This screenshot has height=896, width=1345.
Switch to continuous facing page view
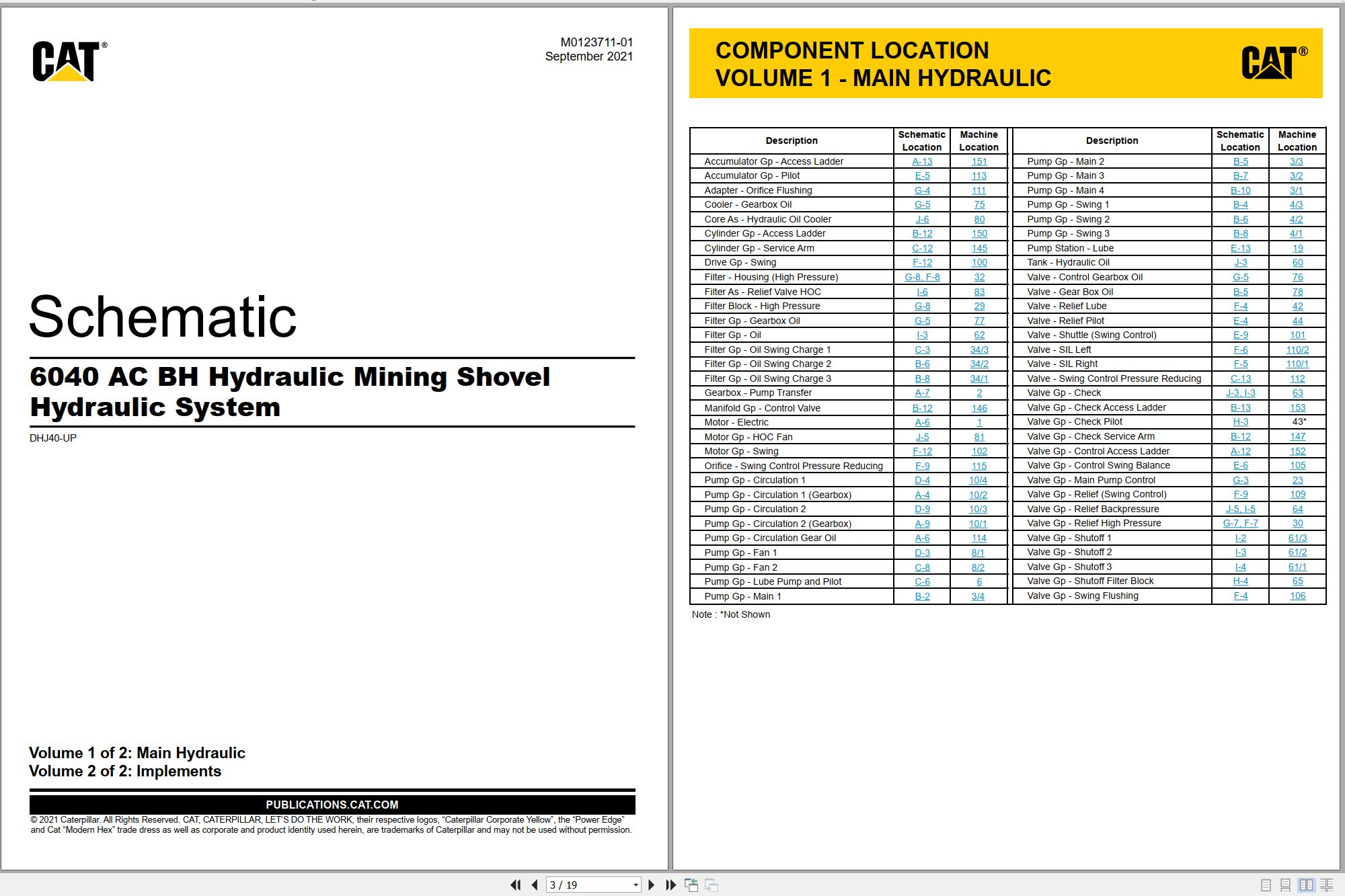pyautogui.click(x=1327, y=885)
